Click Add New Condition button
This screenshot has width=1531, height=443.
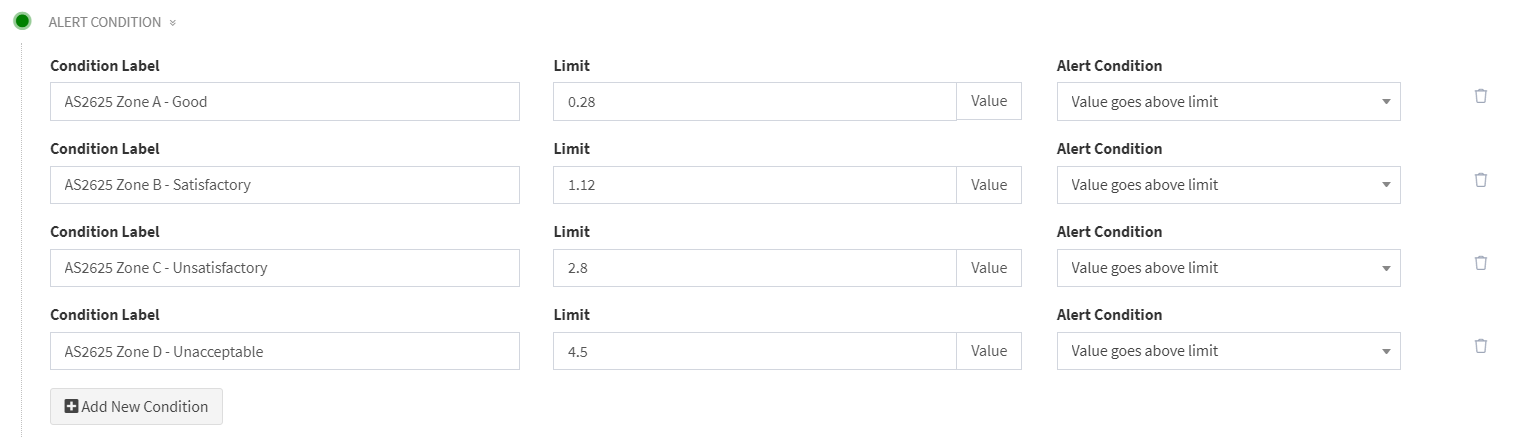(136, 407)
